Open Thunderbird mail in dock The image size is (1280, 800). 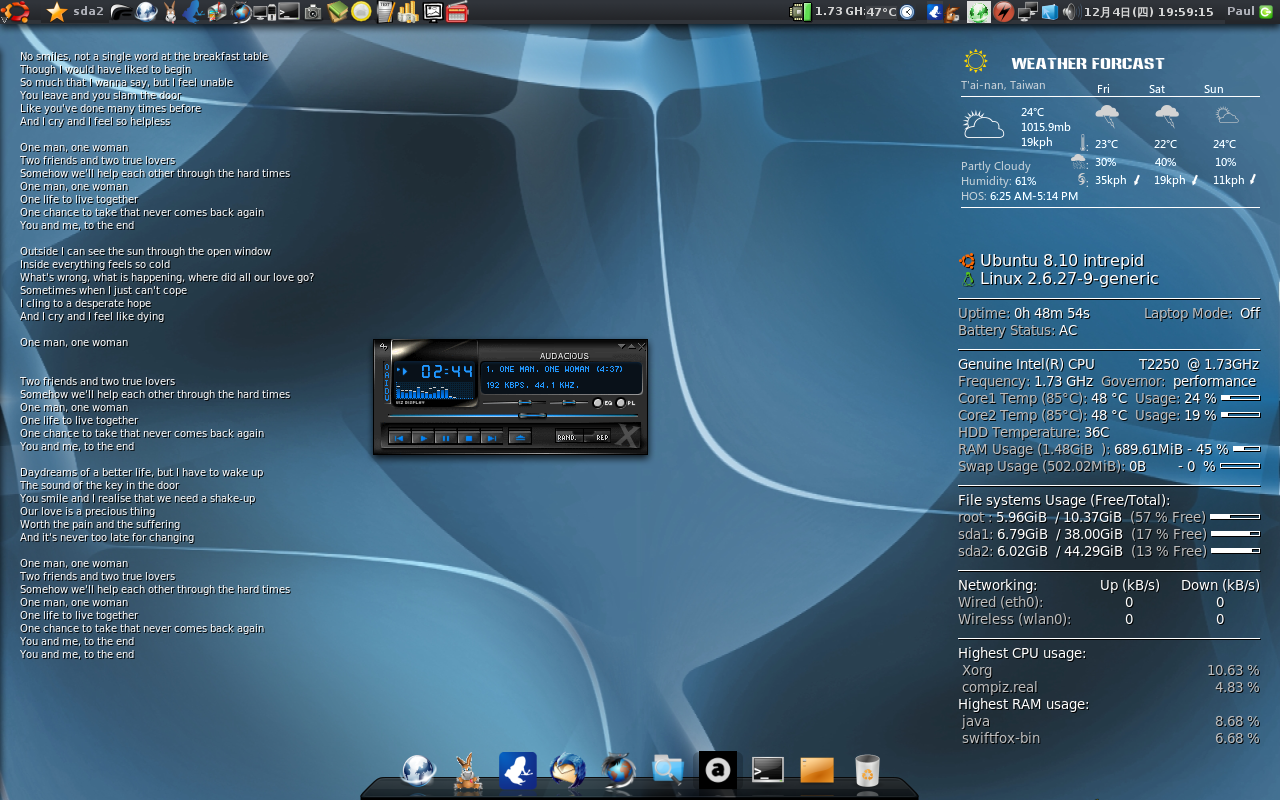568,770
